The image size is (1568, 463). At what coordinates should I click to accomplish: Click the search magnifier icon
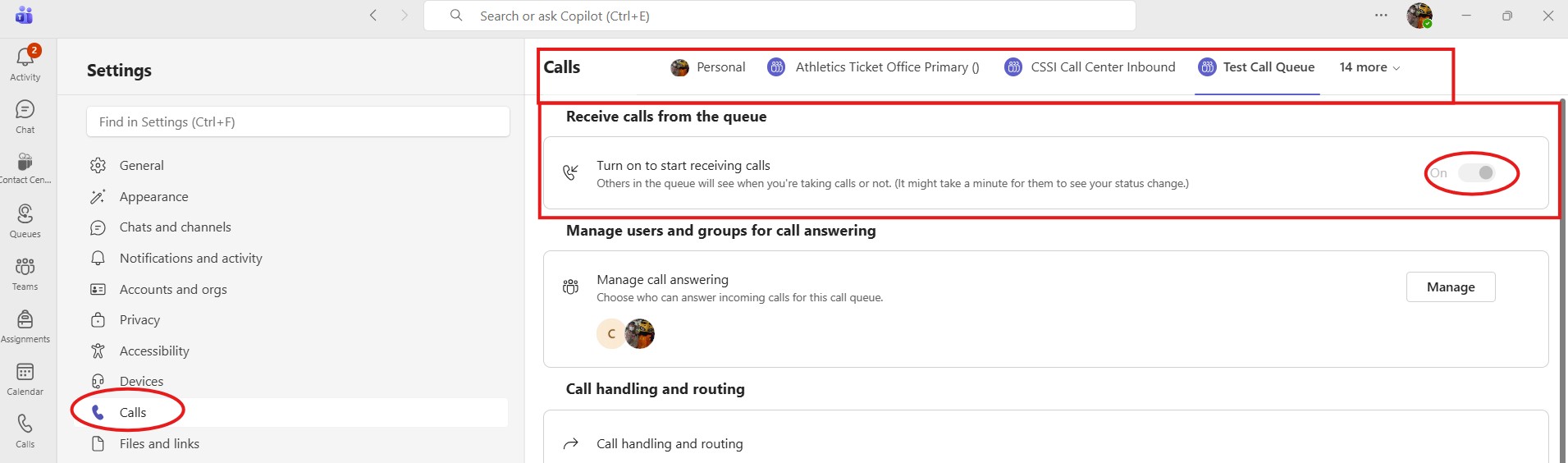coord(456,16)
